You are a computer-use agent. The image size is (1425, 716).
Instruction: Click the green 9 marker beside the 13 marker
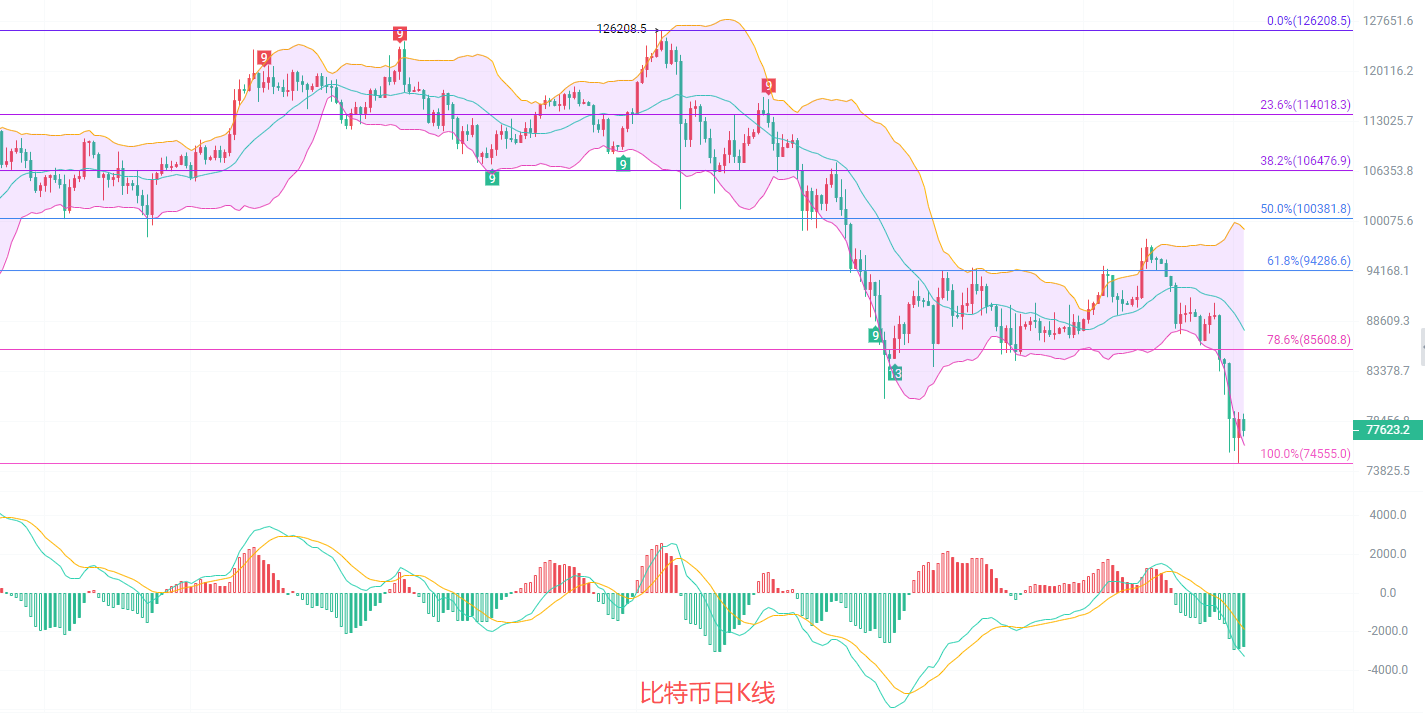pos(875,335)
